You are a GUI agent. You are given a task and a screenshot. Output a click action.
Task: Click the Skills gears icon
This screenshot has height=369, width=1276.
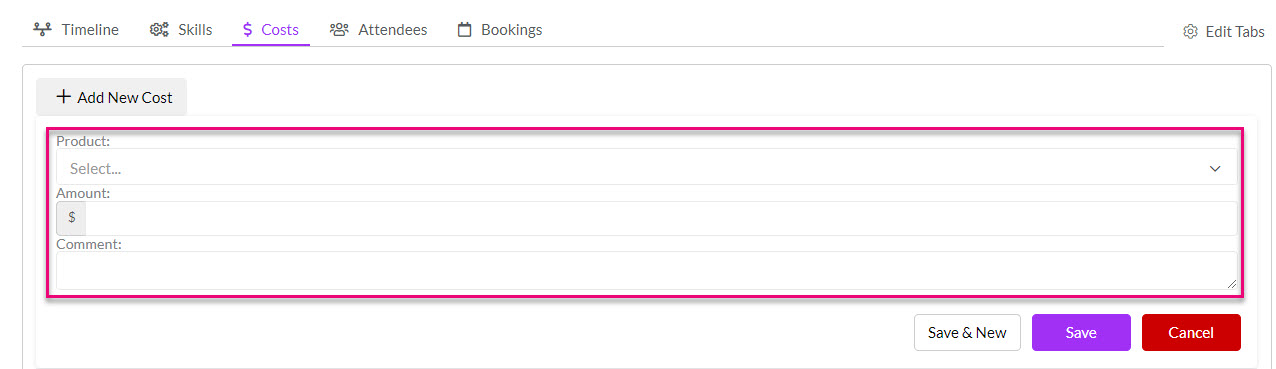pyautogui.click(x=159, y=30)
